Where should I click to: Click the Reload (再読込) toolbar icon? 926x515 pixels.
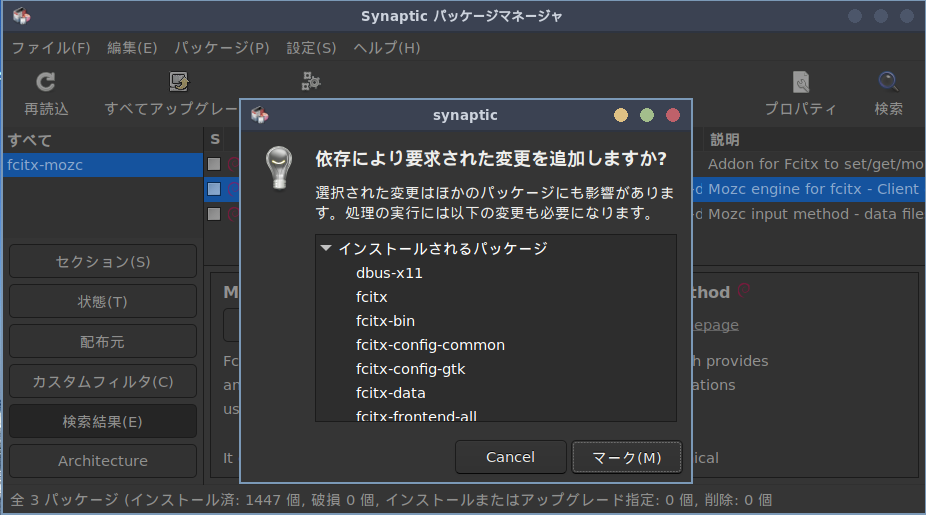[45, 82]
